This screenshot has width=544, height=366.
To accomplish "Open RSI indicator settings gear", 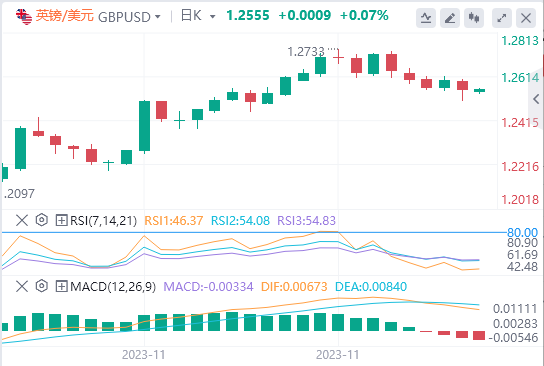I will pyautogui.click(x=42, y=220).
